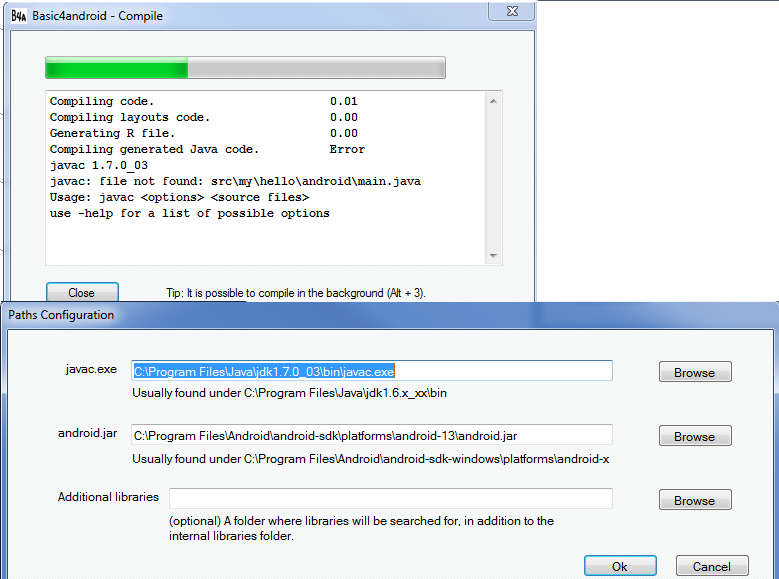Click the 'Error' status in compile log

tap(347, 149)
